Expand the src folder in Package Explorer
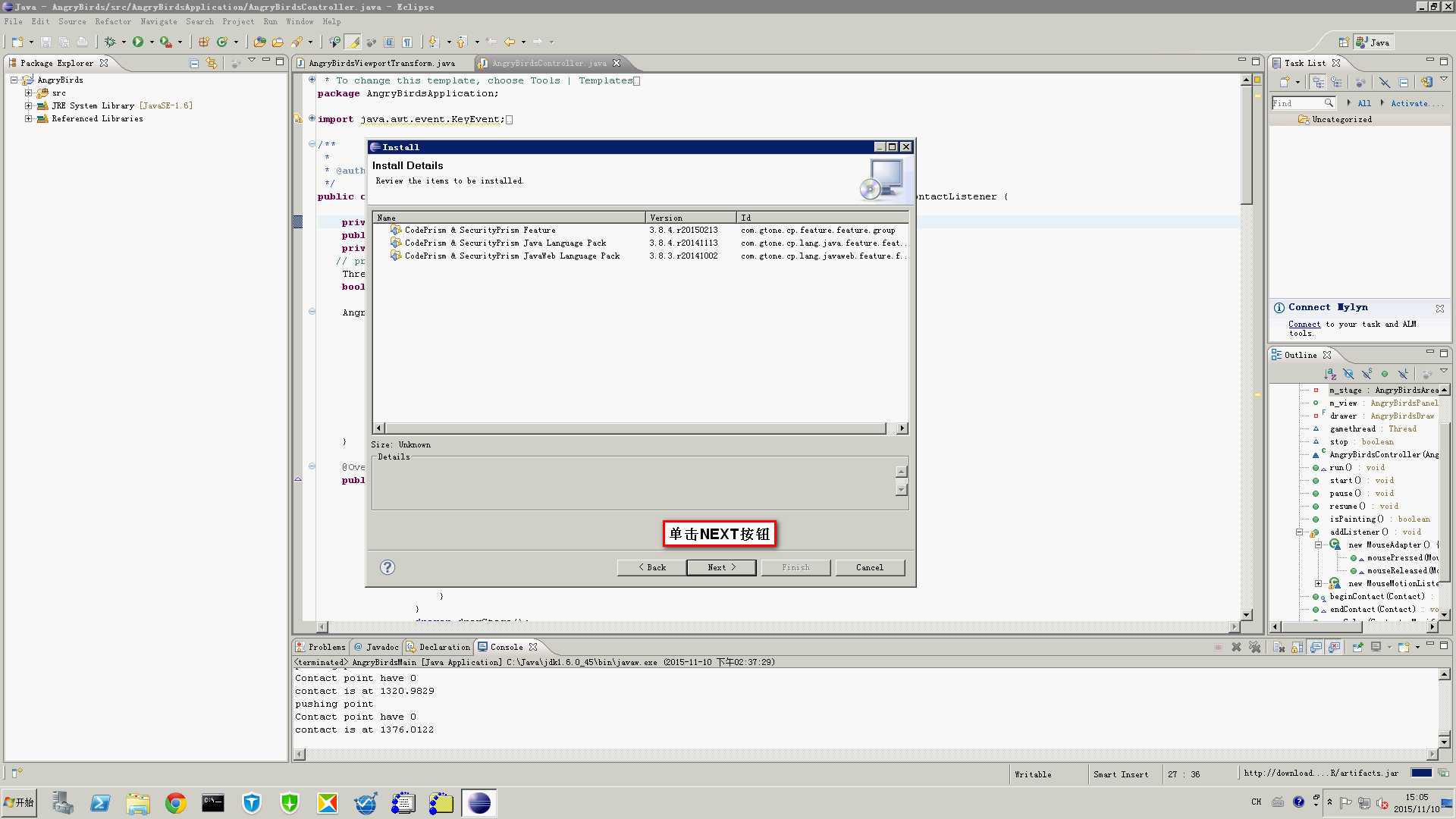Screen dimensions: 1456x819 click(x=29, y=93)
